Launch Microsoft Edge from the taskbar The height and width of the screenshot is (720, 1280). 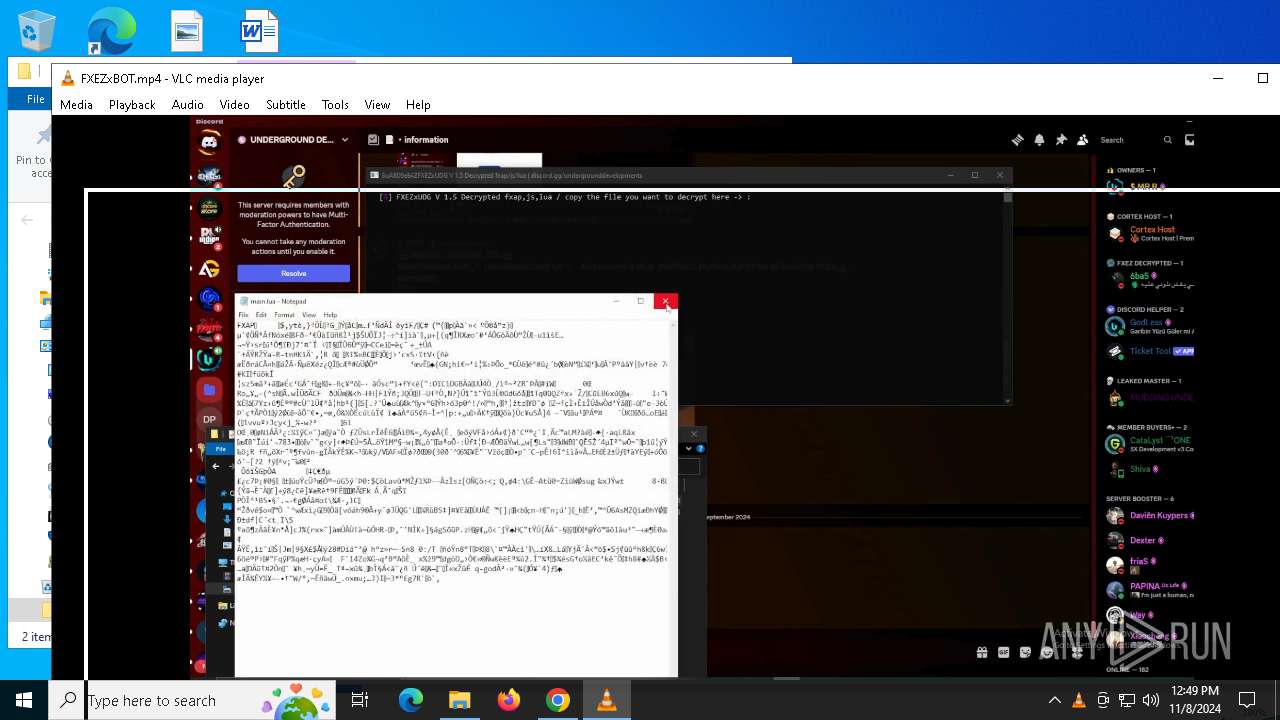coord(411,700)
